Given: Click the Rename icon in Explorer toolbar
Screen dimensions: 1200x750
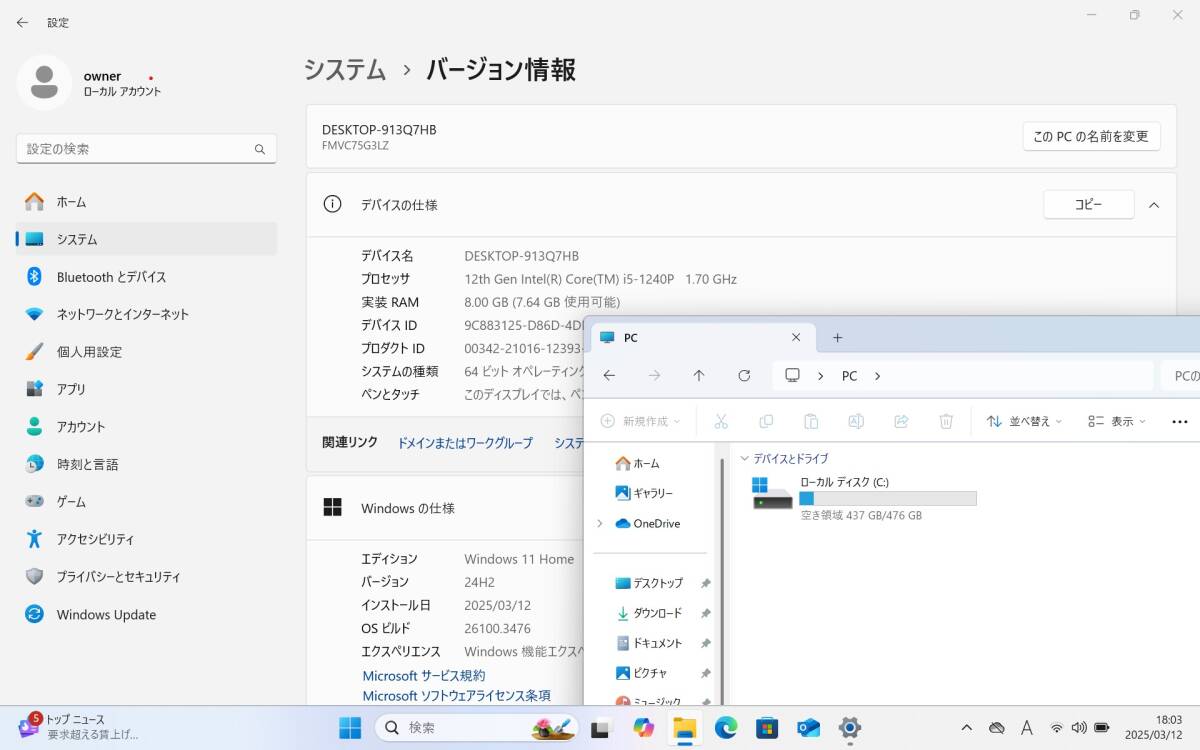Looking at the screenshot, I should point(856,422).
